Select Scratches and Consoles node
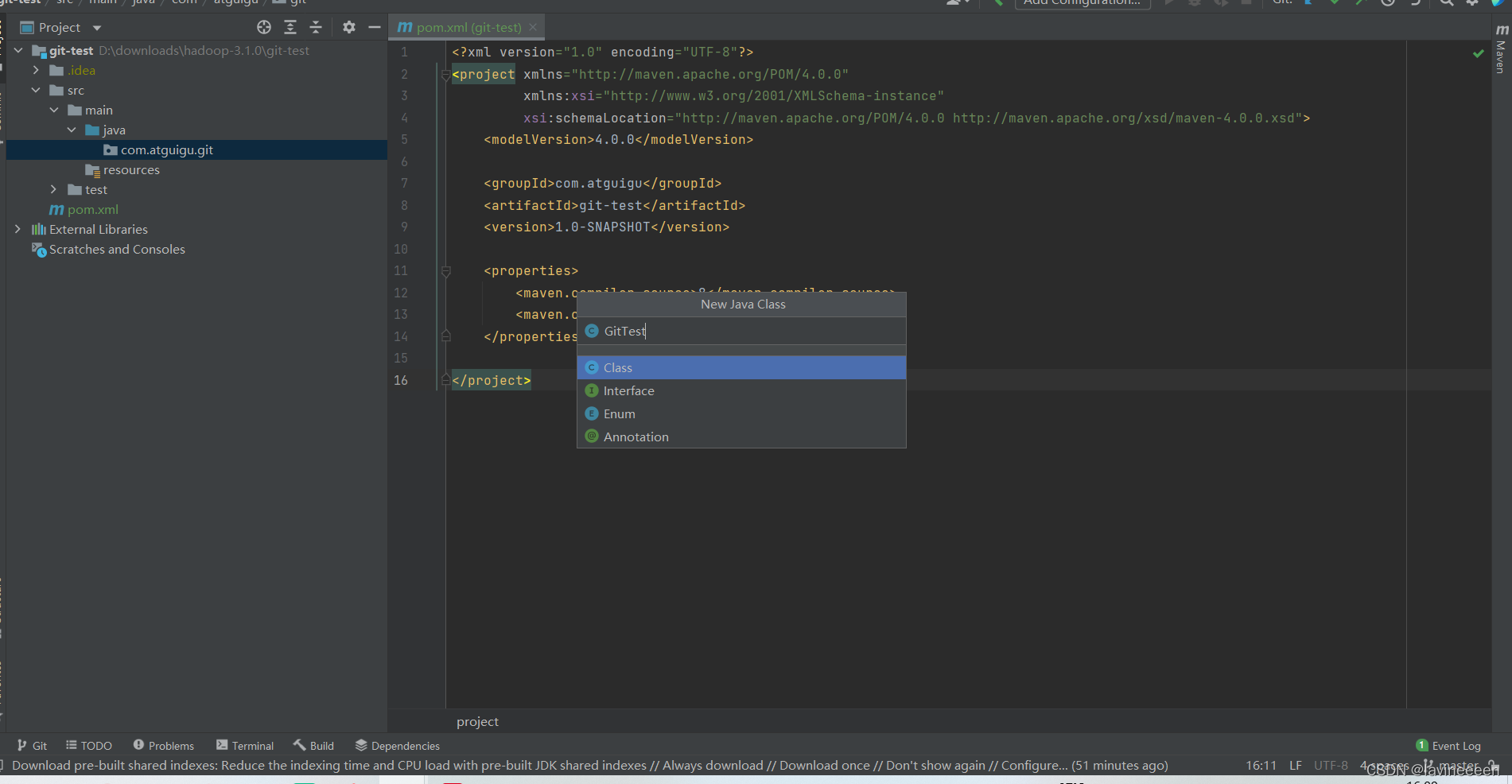 click(x=108, y=249)
